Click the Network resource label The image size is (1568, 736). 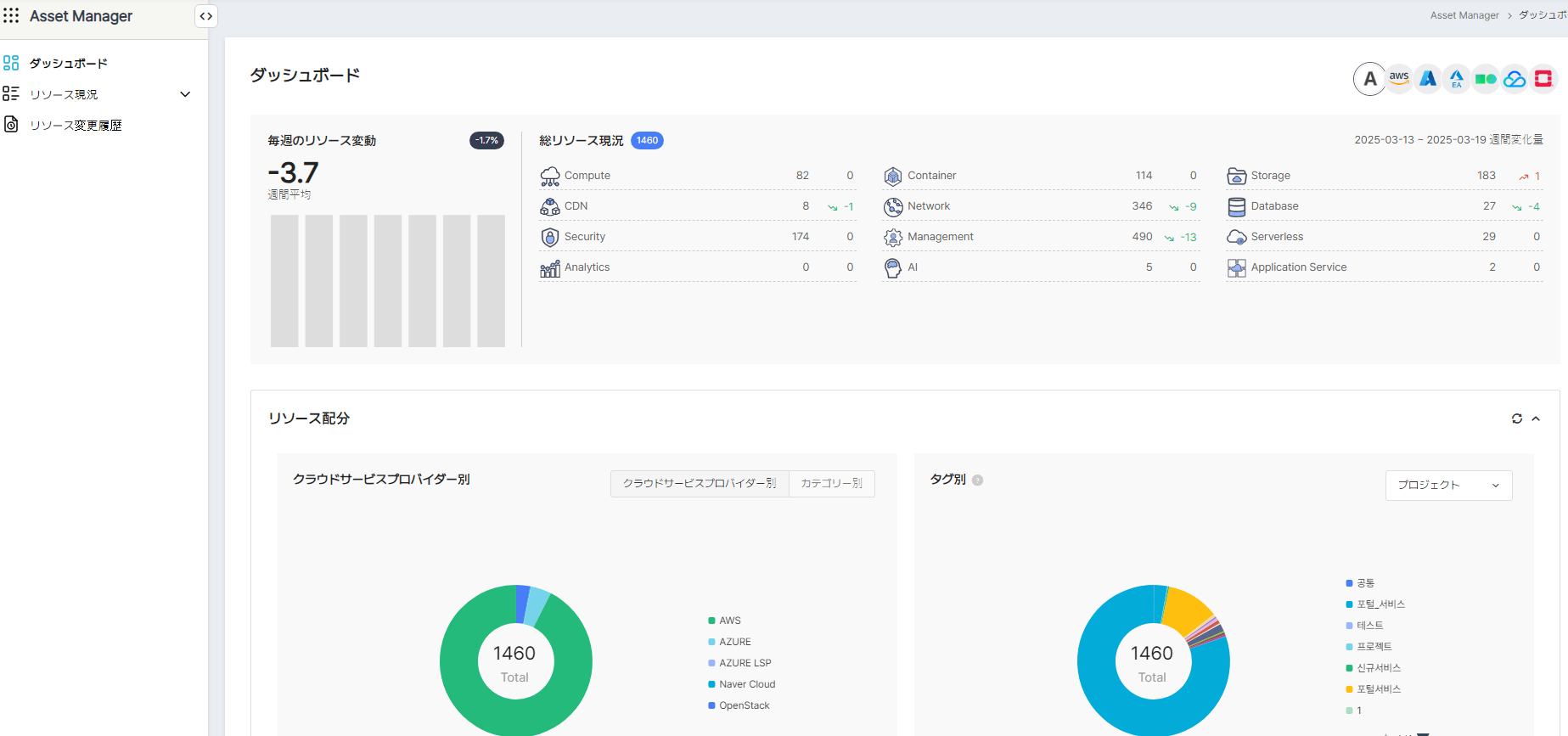click(929, 206)
